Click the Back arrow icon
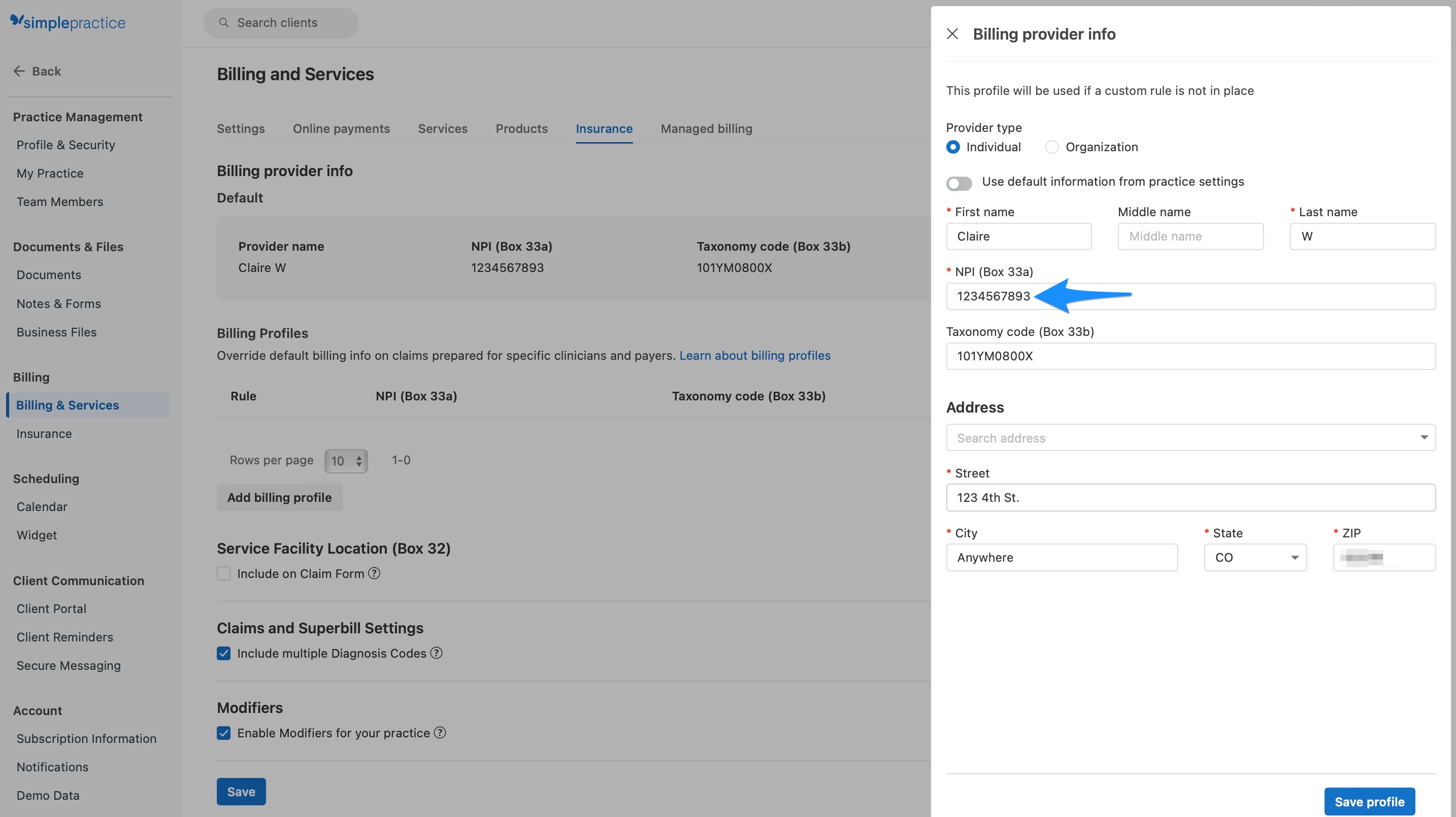 tap(19, 71)
